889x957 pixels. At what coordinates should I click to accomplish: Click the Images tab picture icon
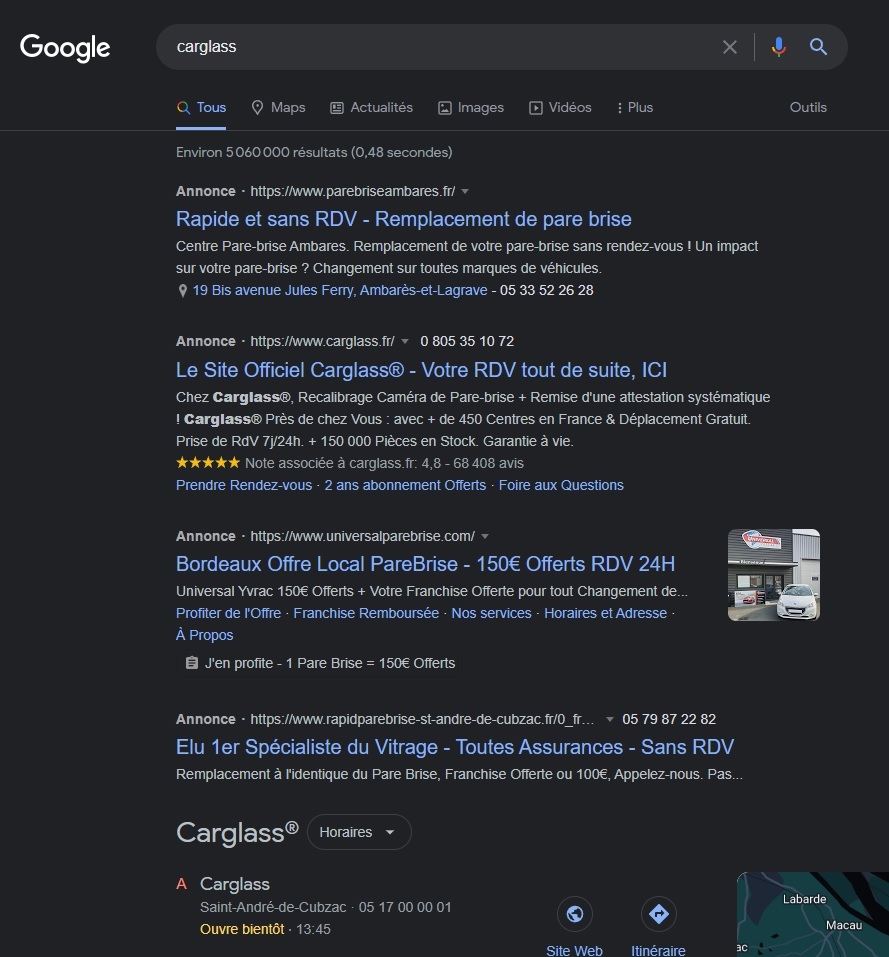(x=445, y=108)
